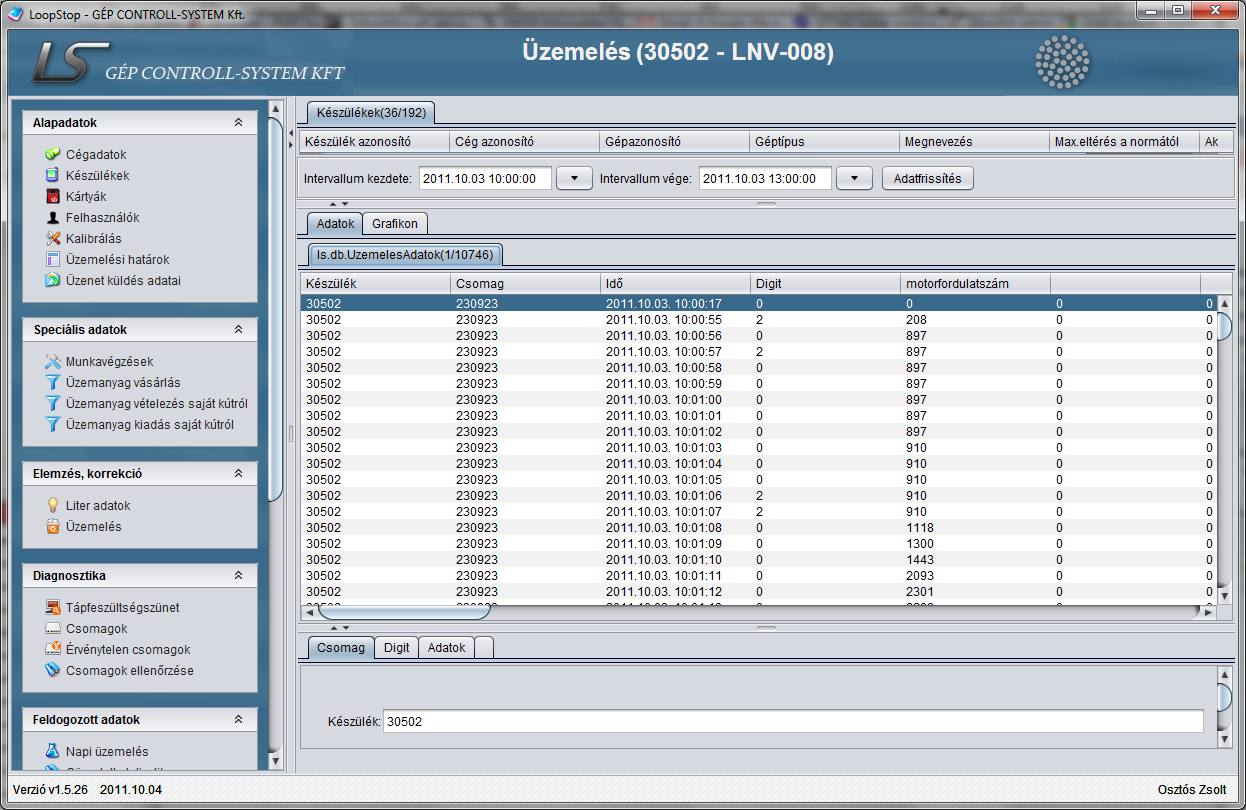Open Kalibrálás tools icon

(x=53, y=239)
